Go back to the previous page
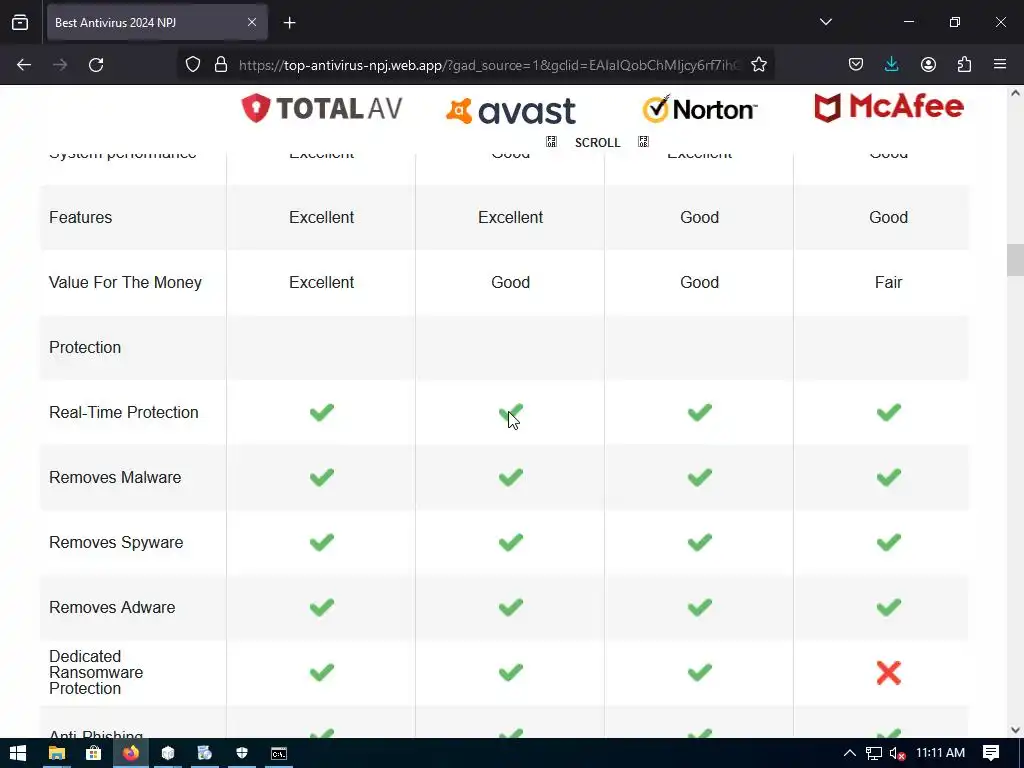1024x768 pixels. pos(24,65)
